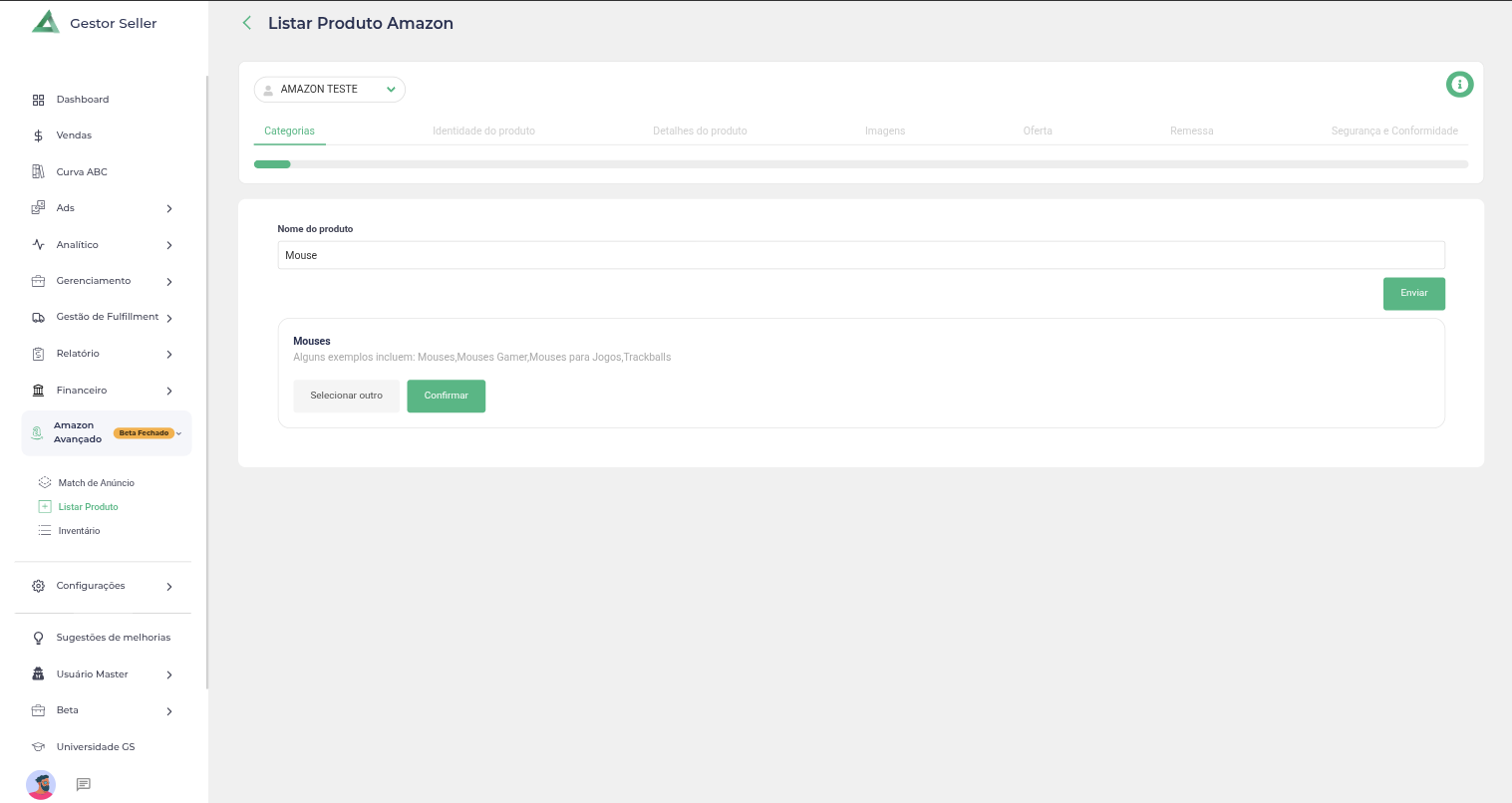Screen dimensions: 1512x803
Task: Expand the Configurações menu
Action: (169, 586)
